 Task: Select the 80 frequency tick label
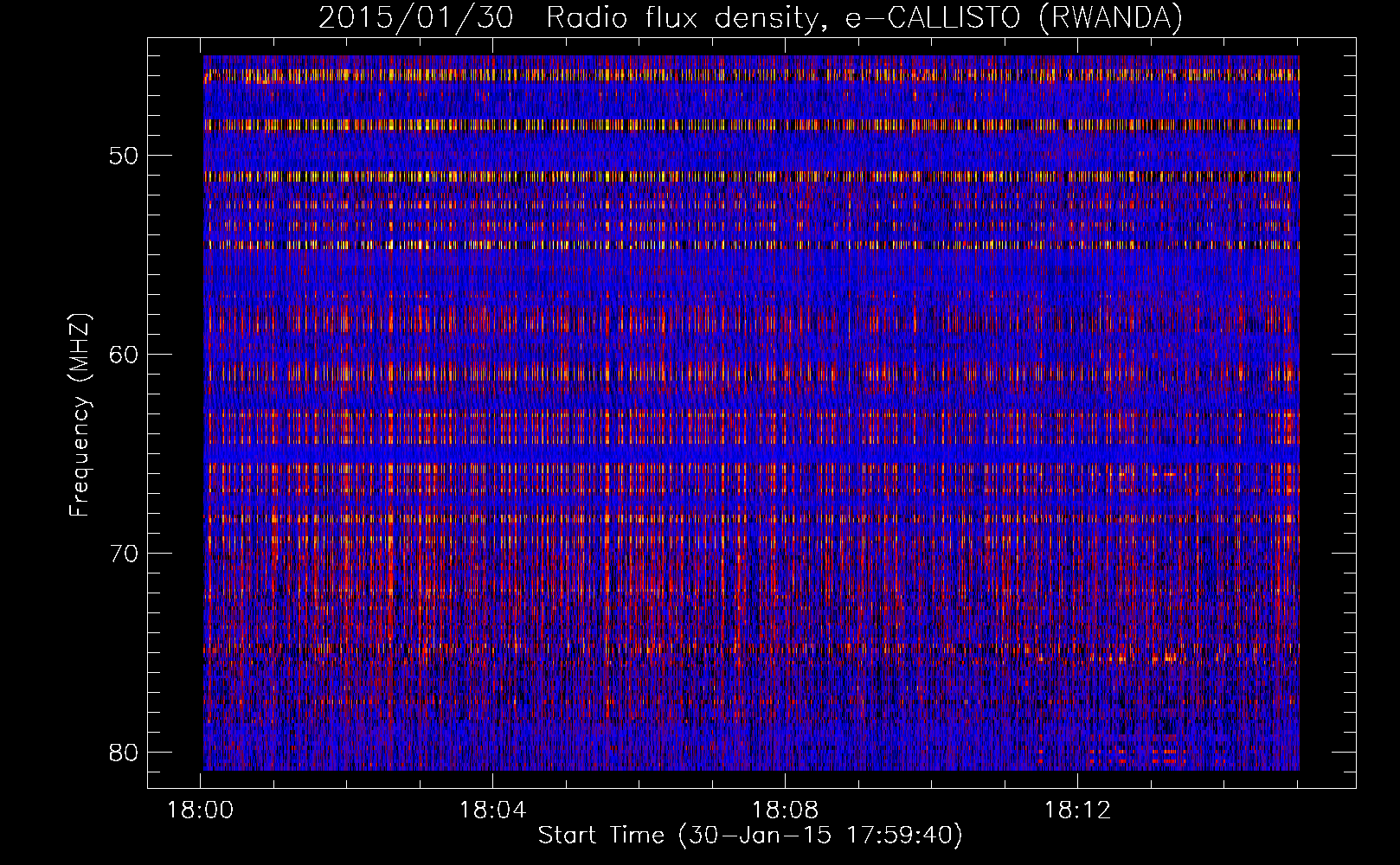coord(124,752)
